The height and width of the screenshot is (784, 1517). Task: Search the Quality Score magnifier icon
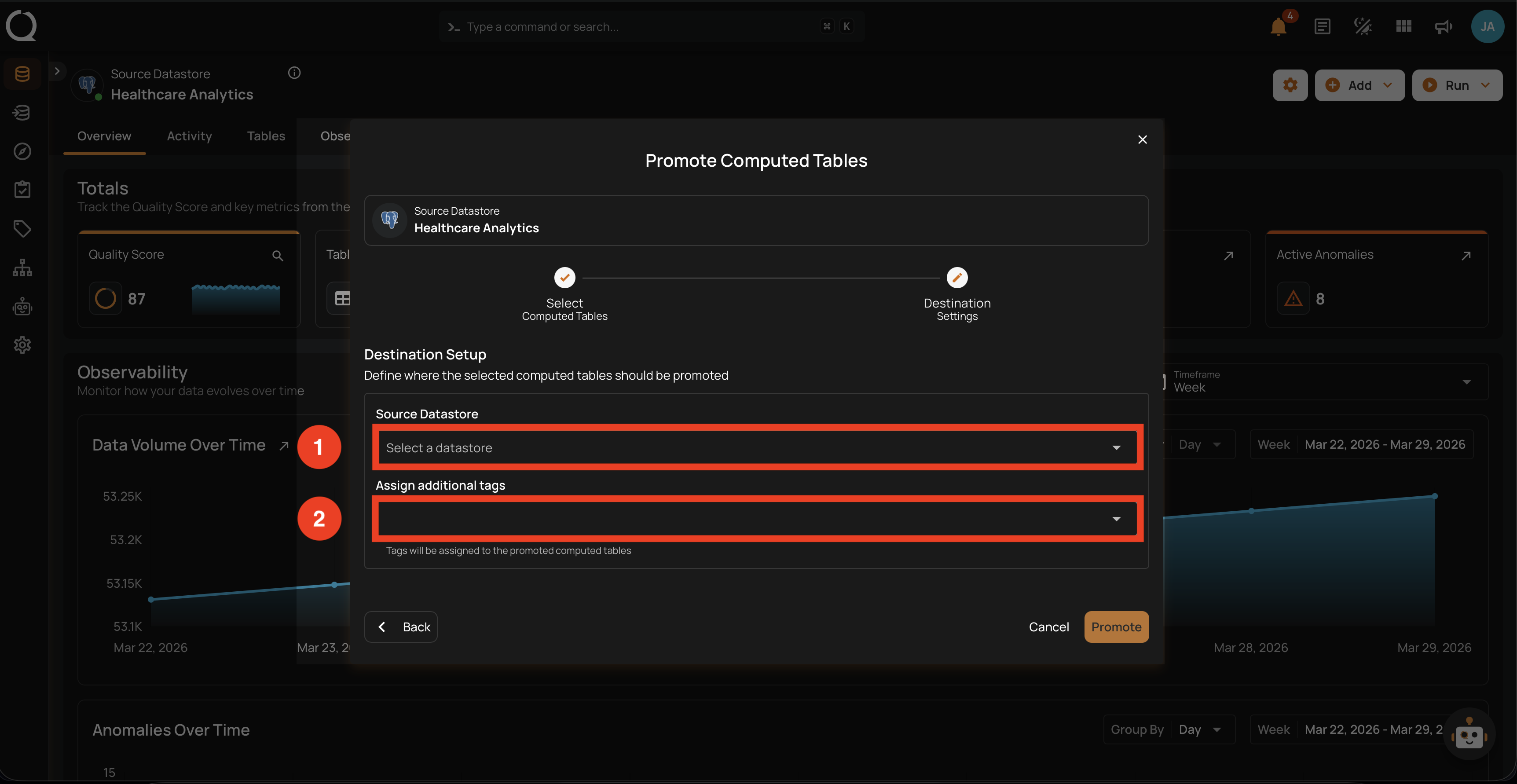click(x=278, y=256)
